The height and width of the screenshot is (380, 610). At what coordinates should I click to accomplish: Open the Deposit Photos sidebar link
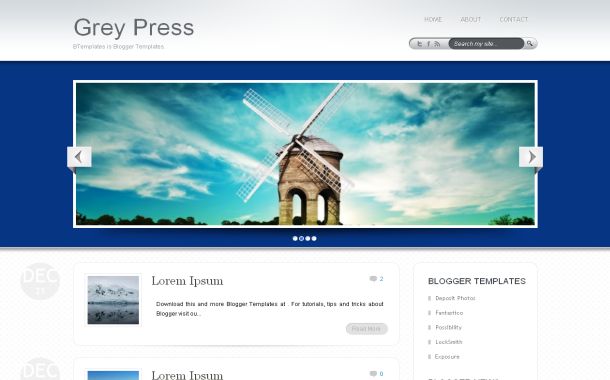point(455,298)
